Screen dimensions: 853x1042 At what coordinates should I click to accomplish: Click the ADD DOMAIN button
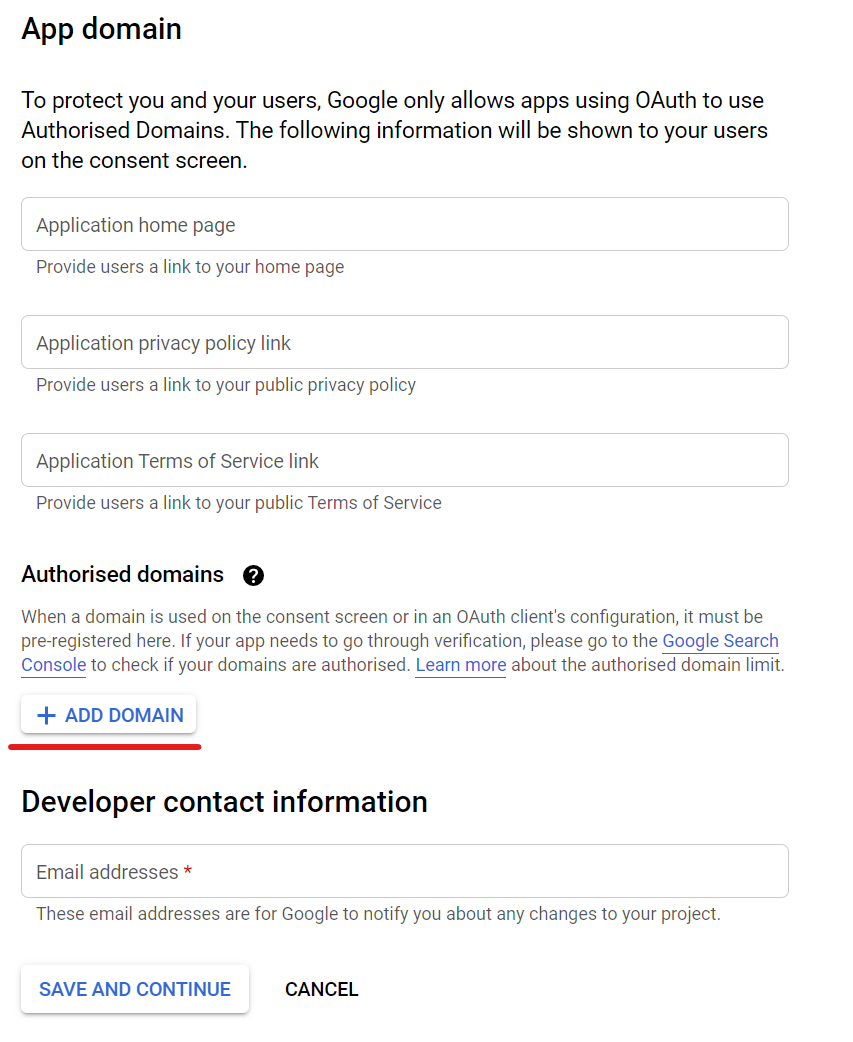point(108,714)
